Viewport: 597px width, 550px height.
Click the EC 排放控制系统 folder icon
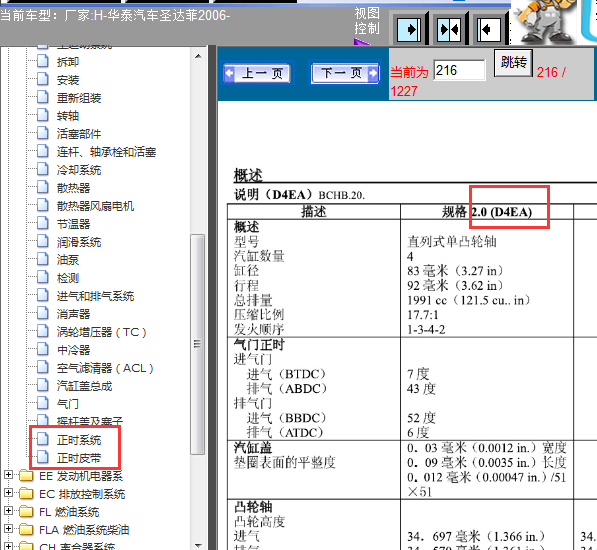point(26,494)
